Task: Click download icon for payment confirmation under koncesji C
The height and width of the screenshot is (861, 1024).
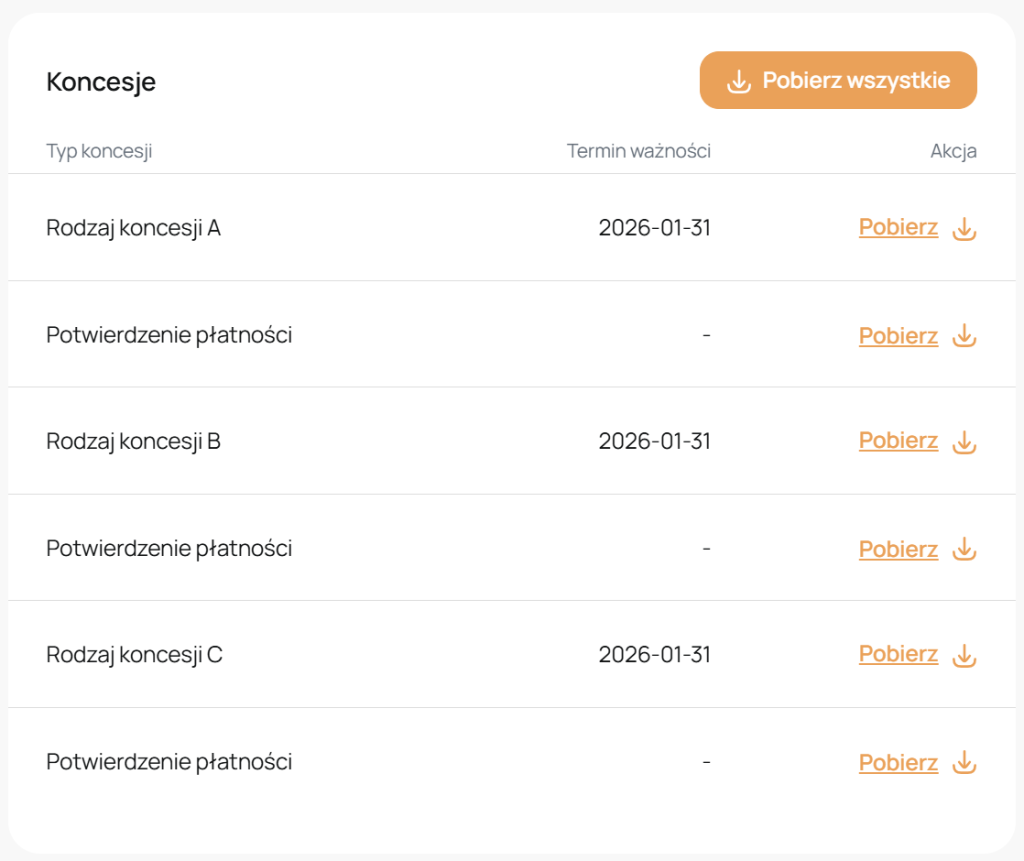Action: click(x=963, y=763)
